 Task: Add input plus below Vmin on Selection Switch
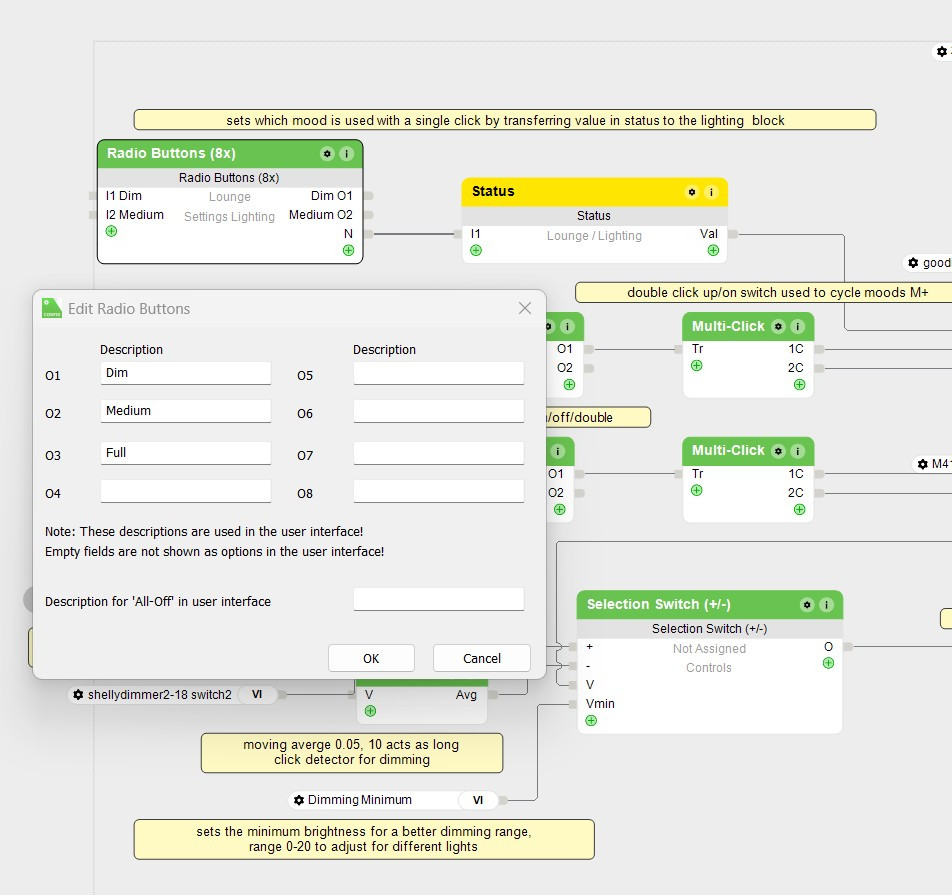tap(591, 721)
